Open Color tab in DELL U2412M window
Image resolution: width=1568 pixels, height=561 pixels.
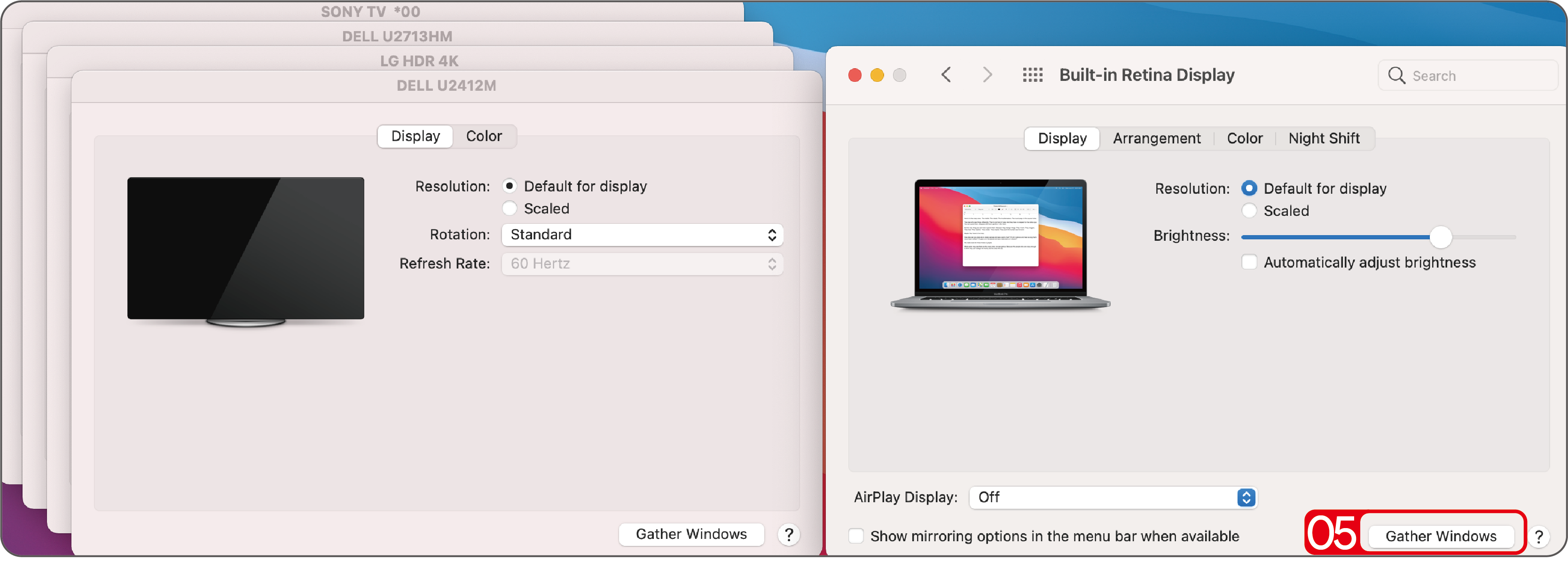click(483, 136)
